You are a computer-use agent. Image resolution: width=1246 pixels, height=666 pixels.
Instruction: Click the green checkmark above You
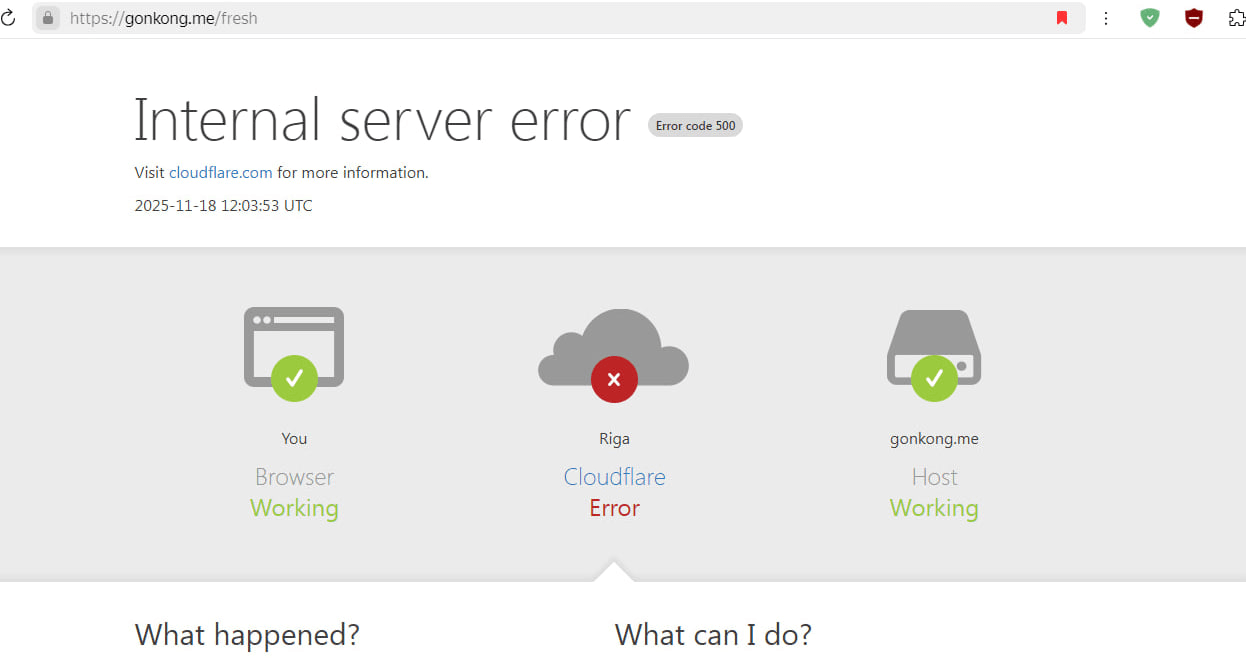pyautogui.click(x=294, y=378)
